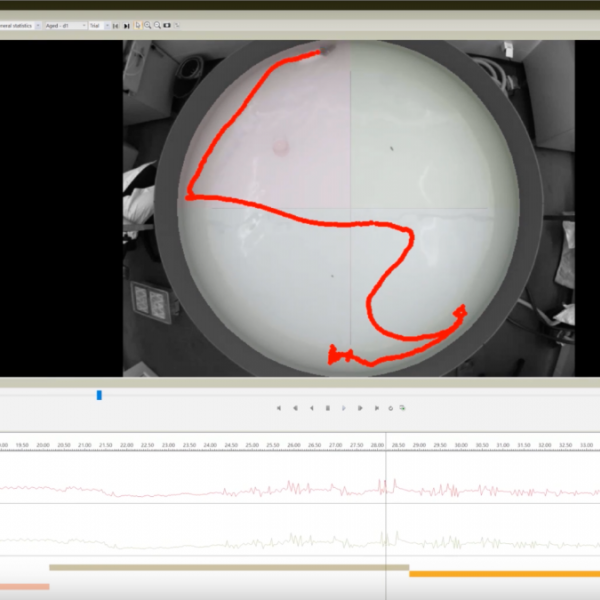
Task: Step one frame backward in playback
Action: coord(311,408)
